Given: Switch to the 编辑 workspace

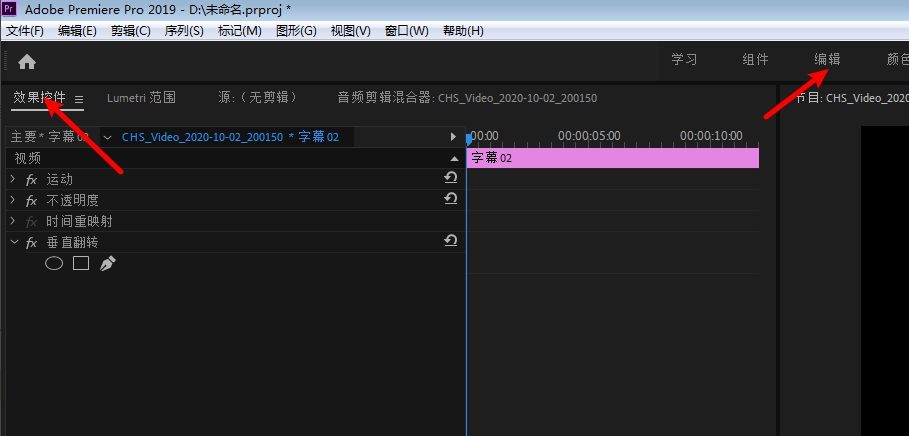Looking at the screenshot, I should click(827, 59).
